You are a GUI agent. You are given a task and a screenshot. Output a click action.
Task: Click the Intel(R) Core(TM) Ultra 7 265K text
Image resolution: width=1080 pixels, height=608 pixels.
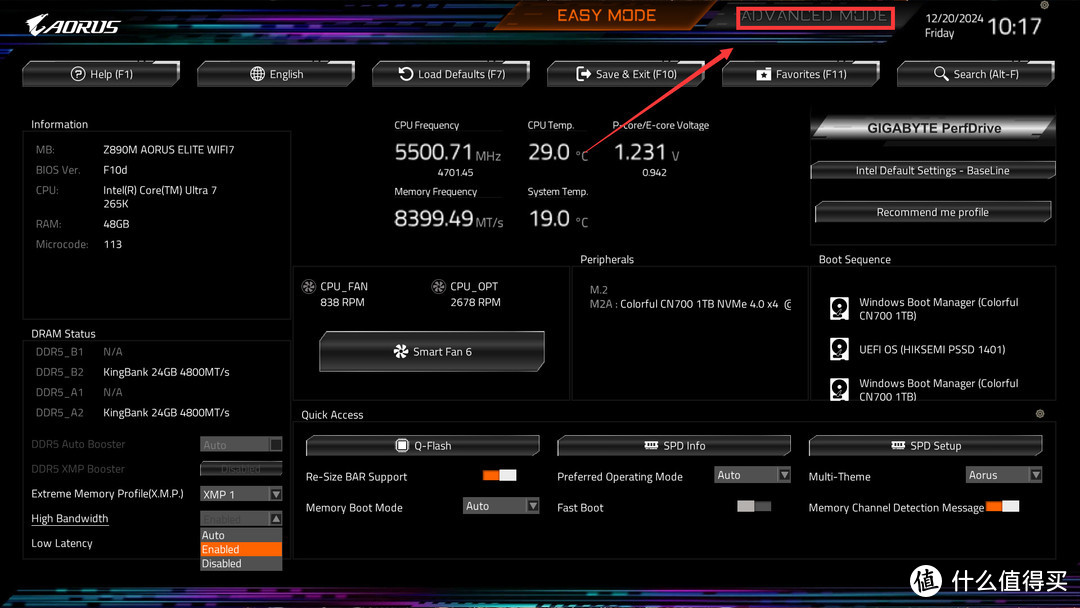pyautogui.click(x=160, y=197)
